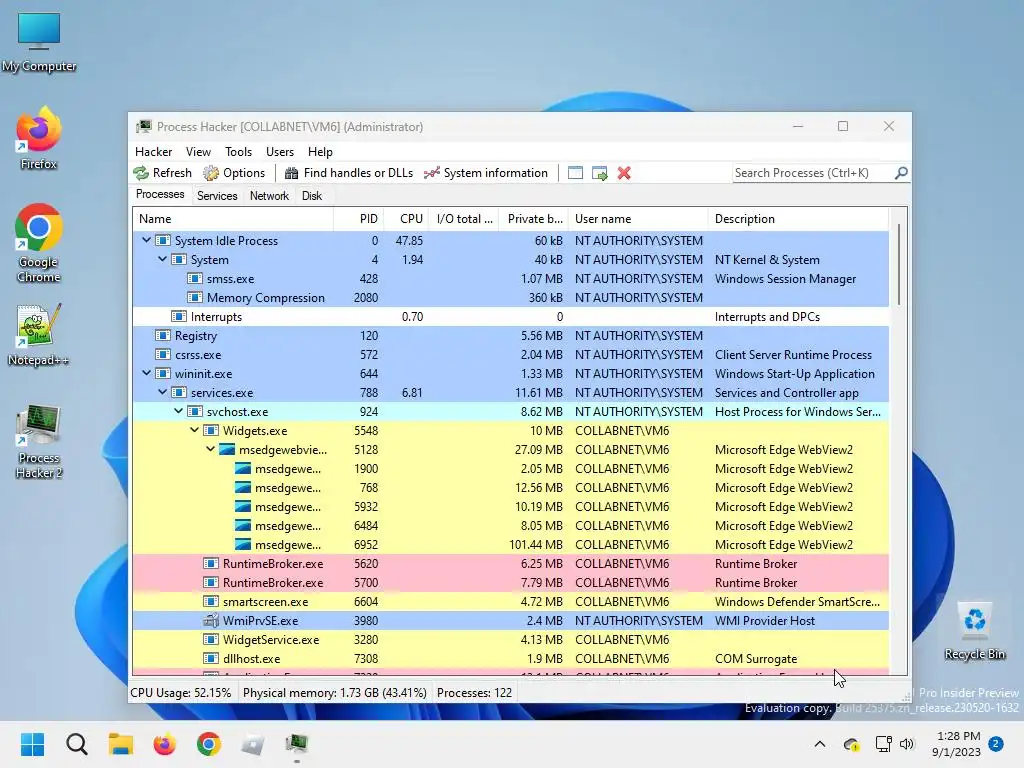1024x768 pixels.
Task: Open the View menu
Action: (x=198, y=152)
